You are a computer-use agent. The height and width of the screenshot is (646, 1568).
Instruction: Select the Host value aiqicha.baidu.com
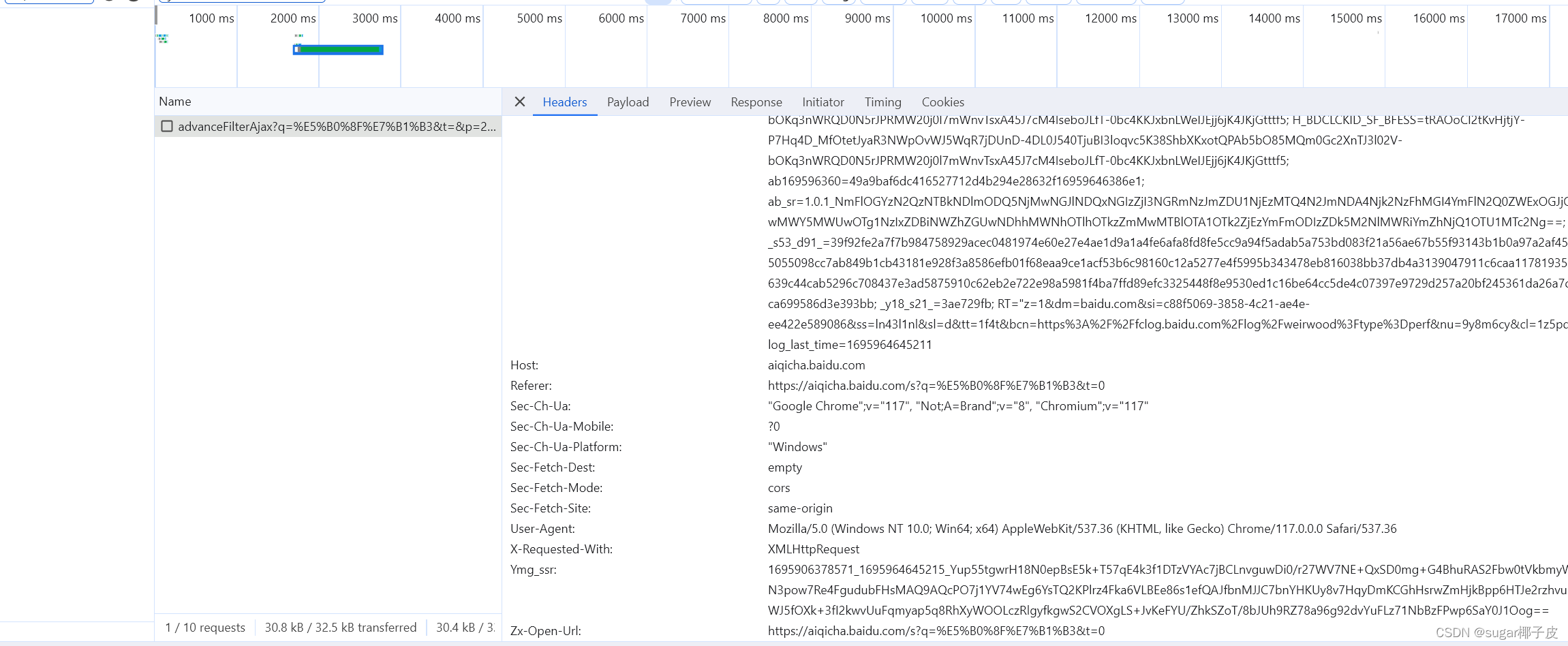point(816,365)
